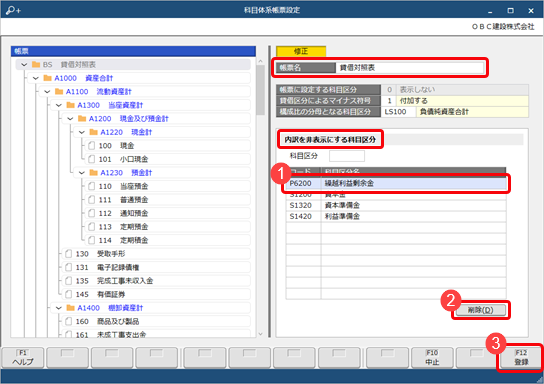Click document icon of 145 有価証券
Image resolution: width=544 pixels, height=384 pixels.
69,295
